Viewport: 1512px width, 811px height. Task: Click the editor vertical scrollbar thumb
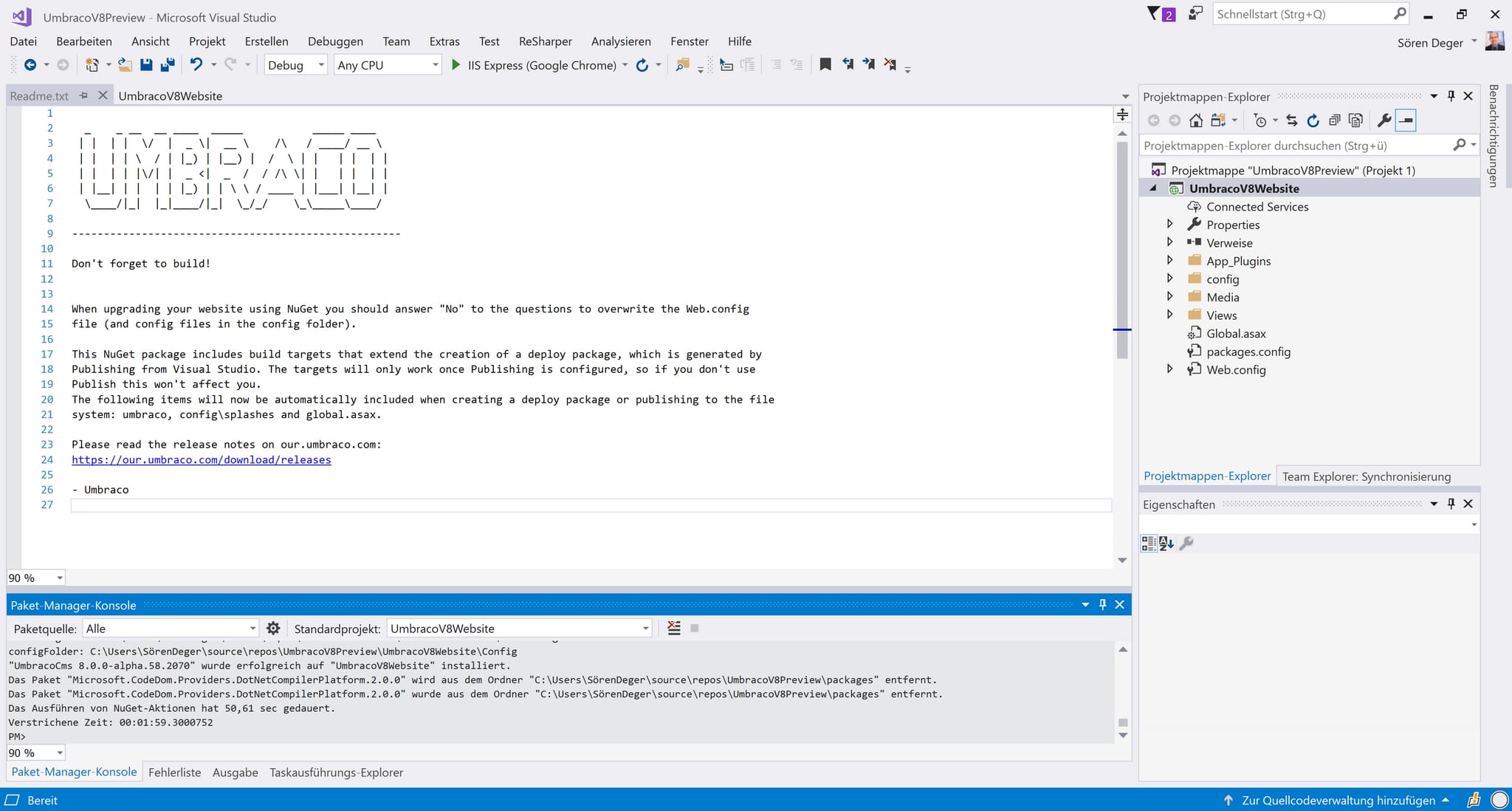click(1122, 250)
